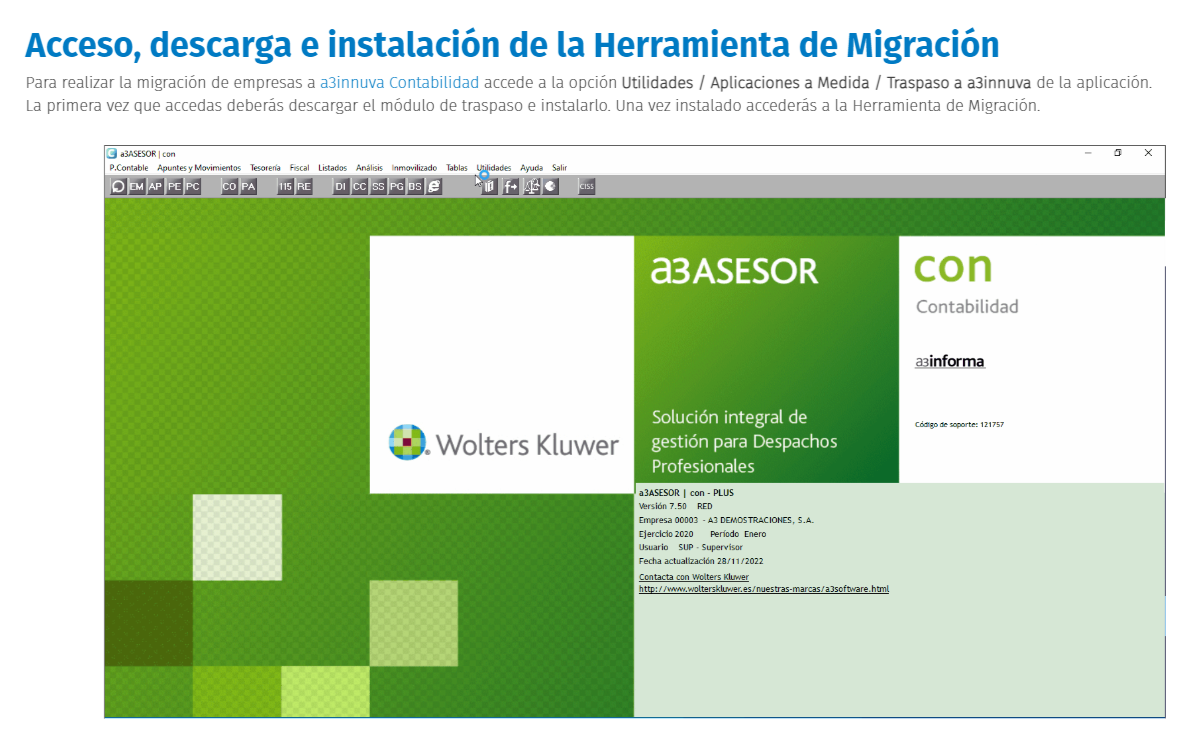The height and width of the screenshot is (746, 1202).
Task: Open the Listados menu
Action: [332, 168]
